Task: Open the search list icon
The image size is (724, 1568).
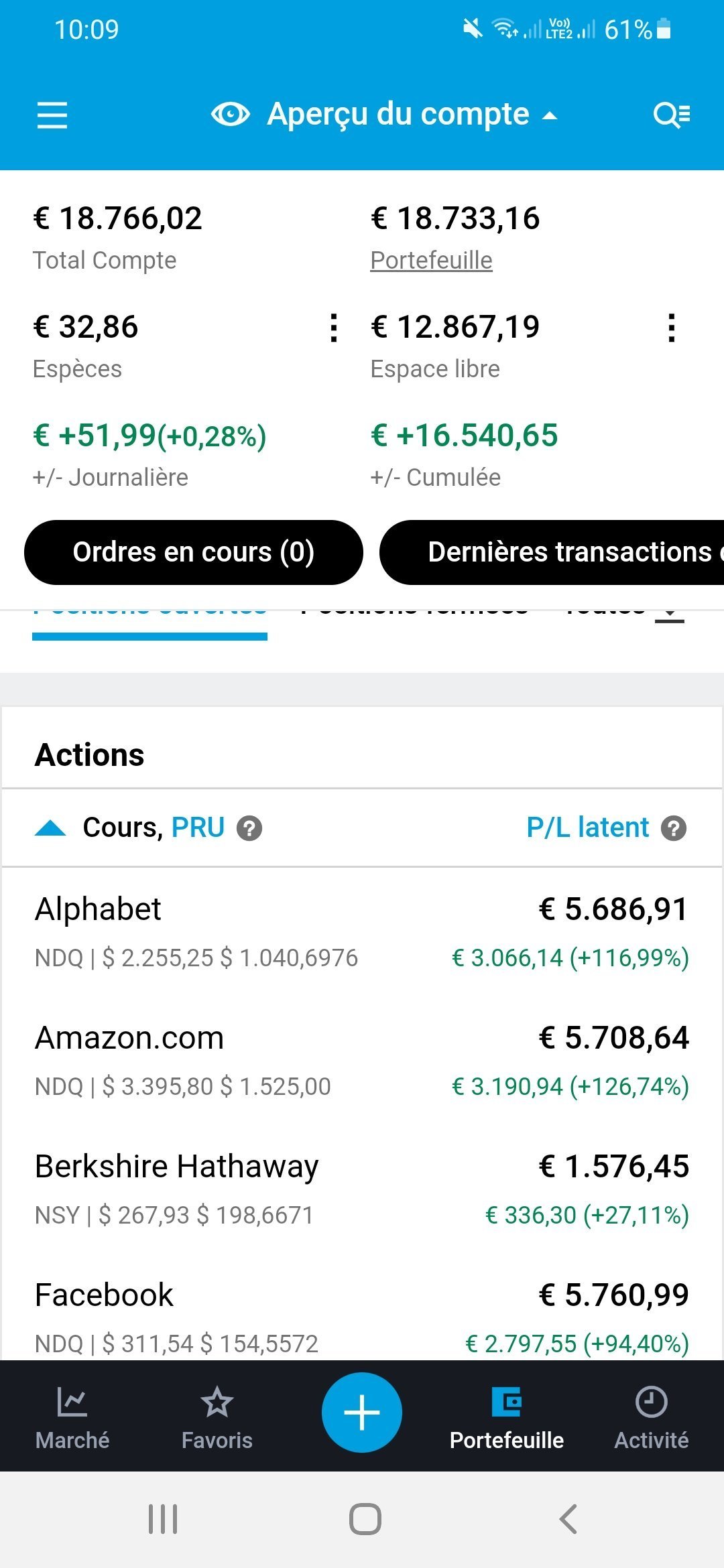Action: (x=672, y=115)
